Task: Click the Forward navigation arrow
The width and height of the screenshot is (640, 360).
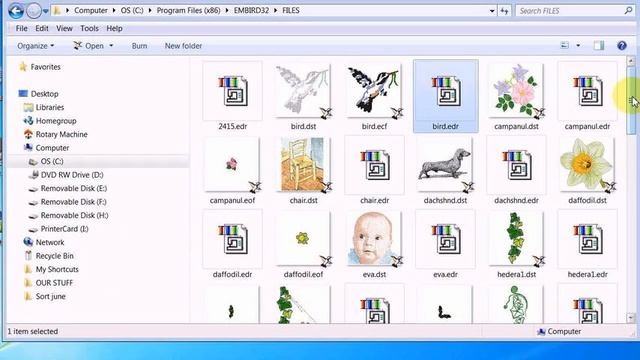Action: pos(34,11)
